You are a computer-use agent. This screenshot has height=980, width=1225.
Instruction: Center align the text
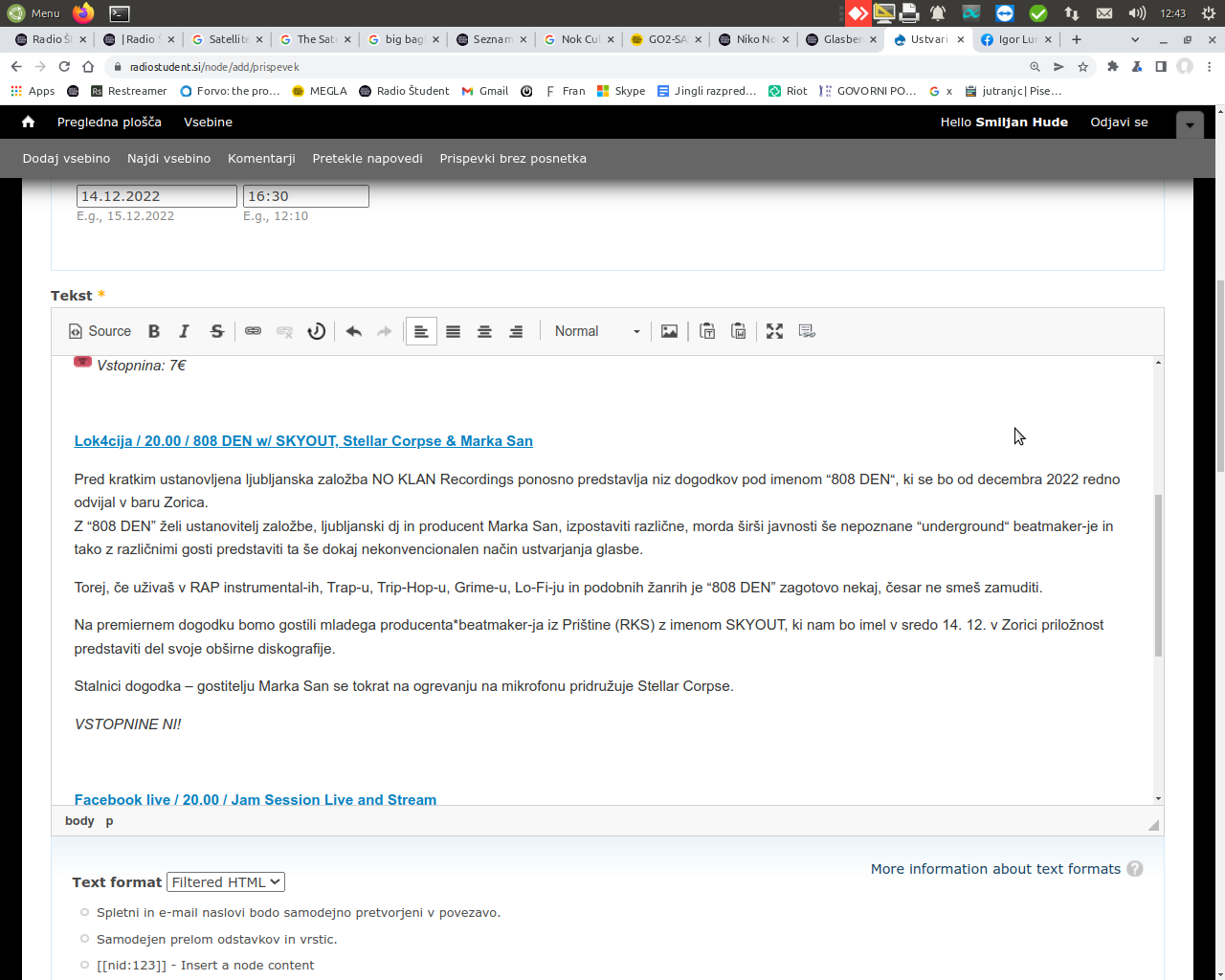(484, 331)
